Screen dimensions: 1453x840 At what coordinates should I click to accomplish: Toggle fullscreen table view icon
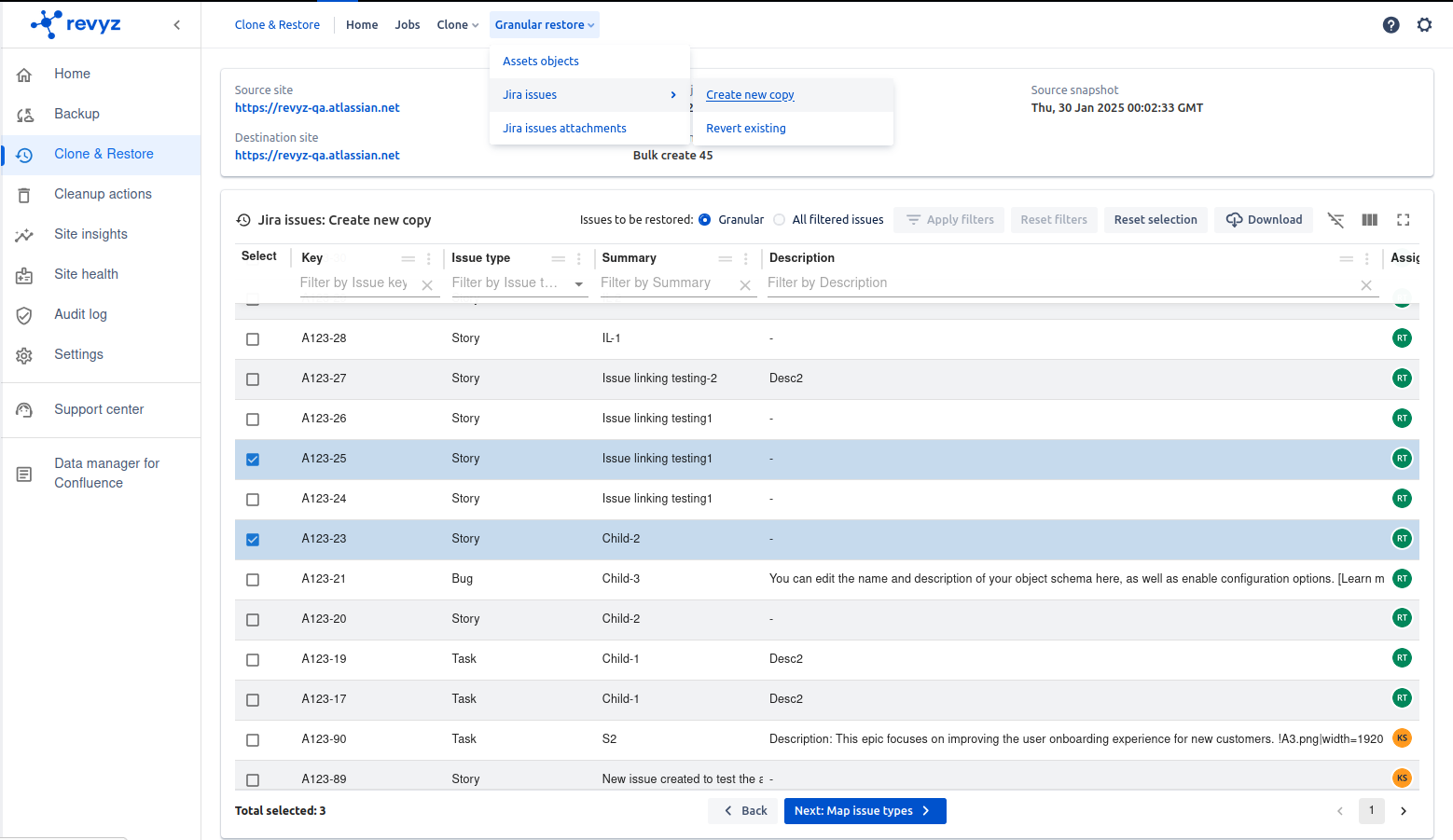[1403, 220]
